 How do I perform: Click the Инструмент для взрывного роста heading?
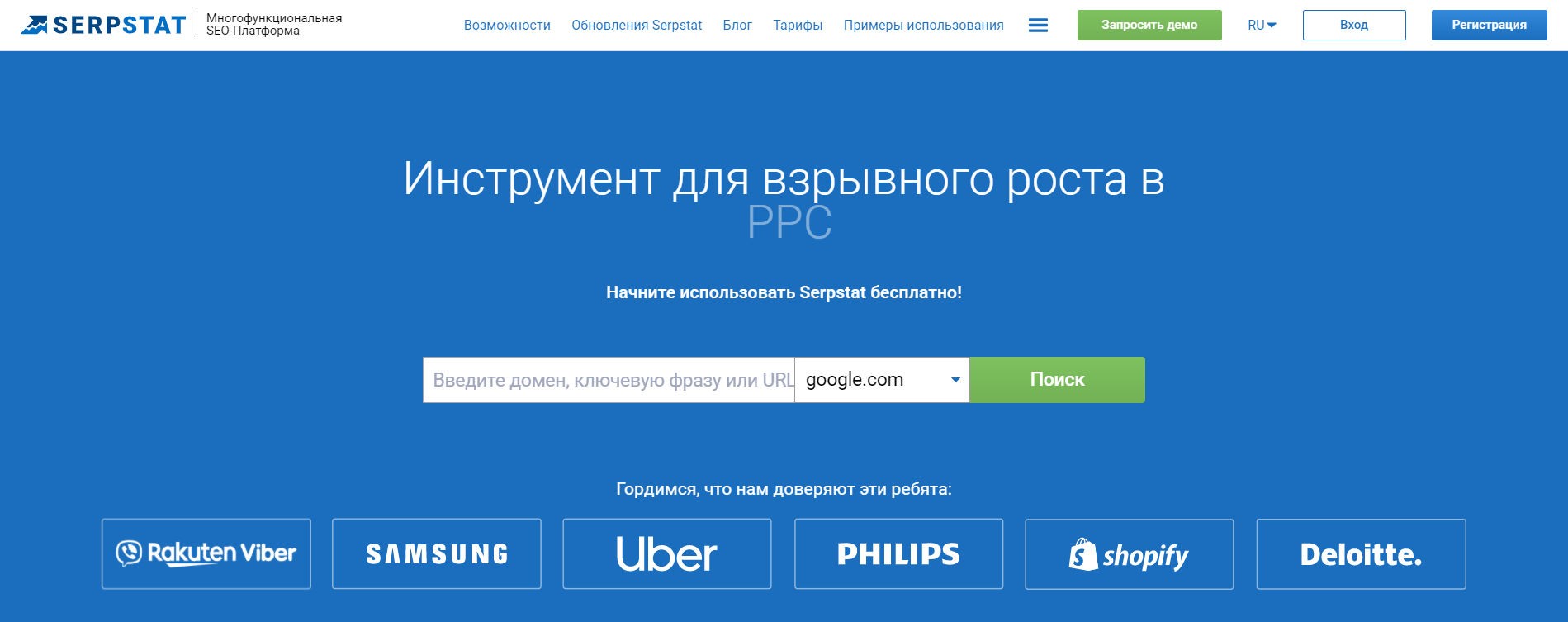(x=784, y=179)
